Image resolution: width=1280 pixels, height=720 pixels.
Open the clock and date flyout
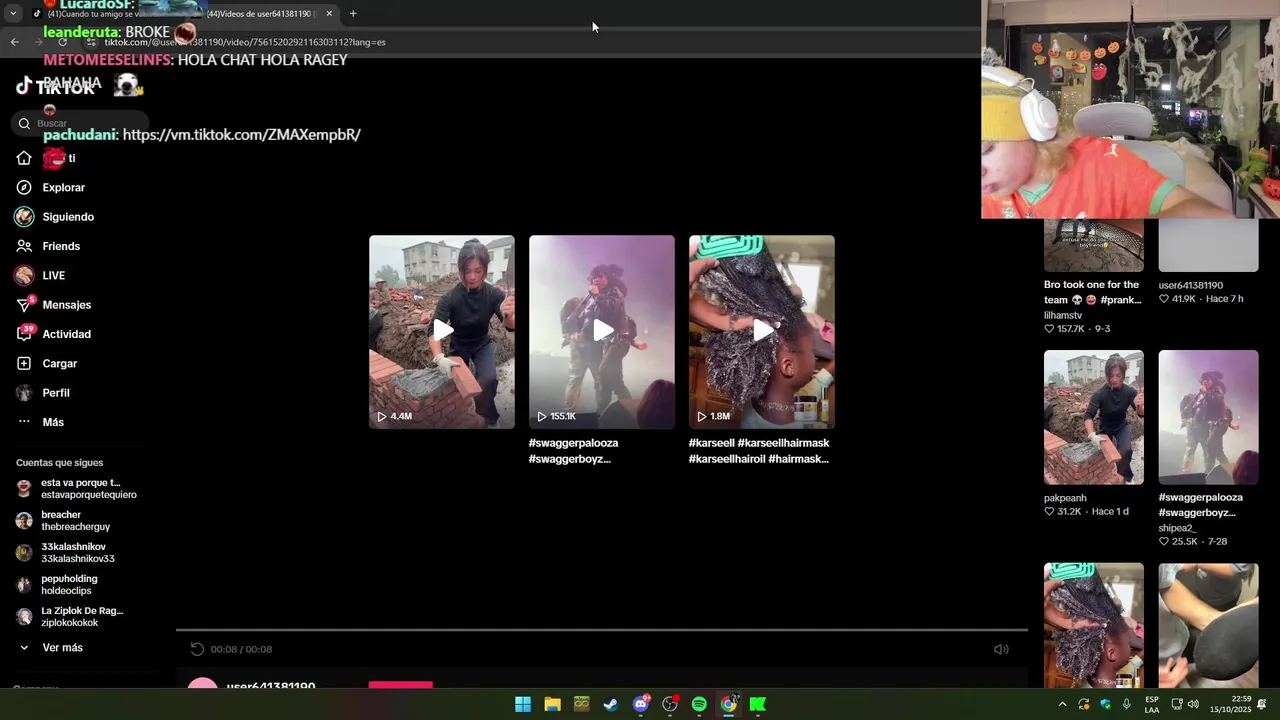(1230, 704)
